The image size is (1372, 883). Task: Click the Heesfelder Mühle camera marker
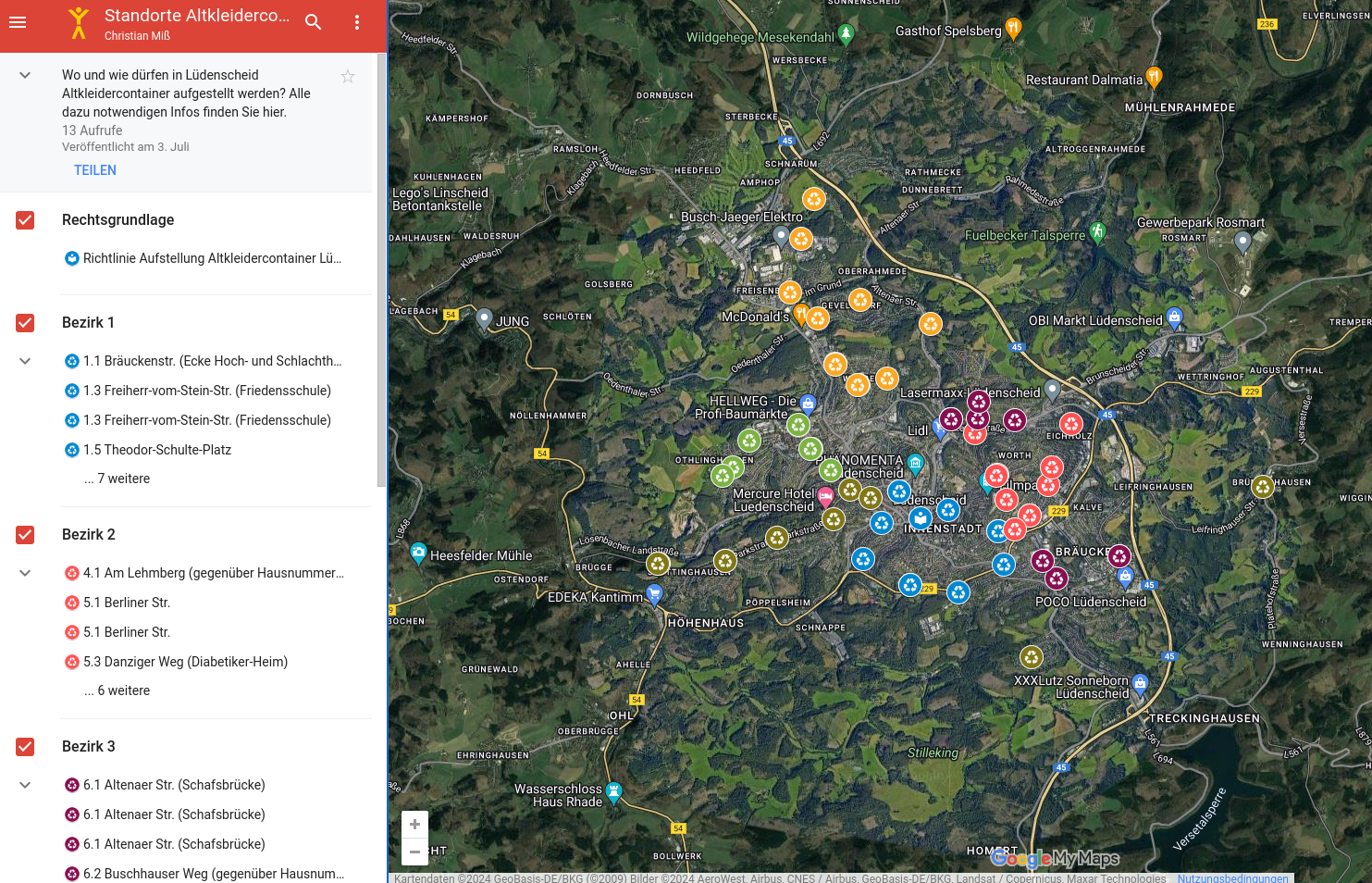click(418, 553)
